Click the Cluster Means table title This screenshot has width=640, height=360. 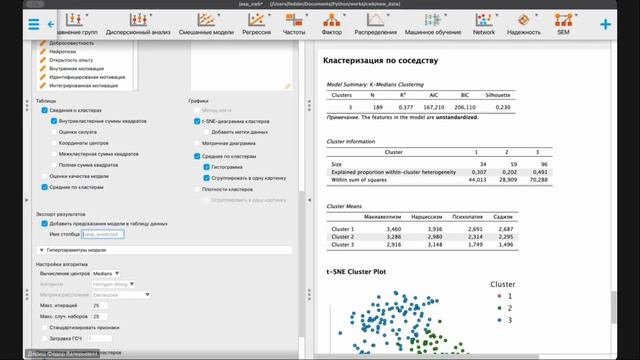point(344,207)
